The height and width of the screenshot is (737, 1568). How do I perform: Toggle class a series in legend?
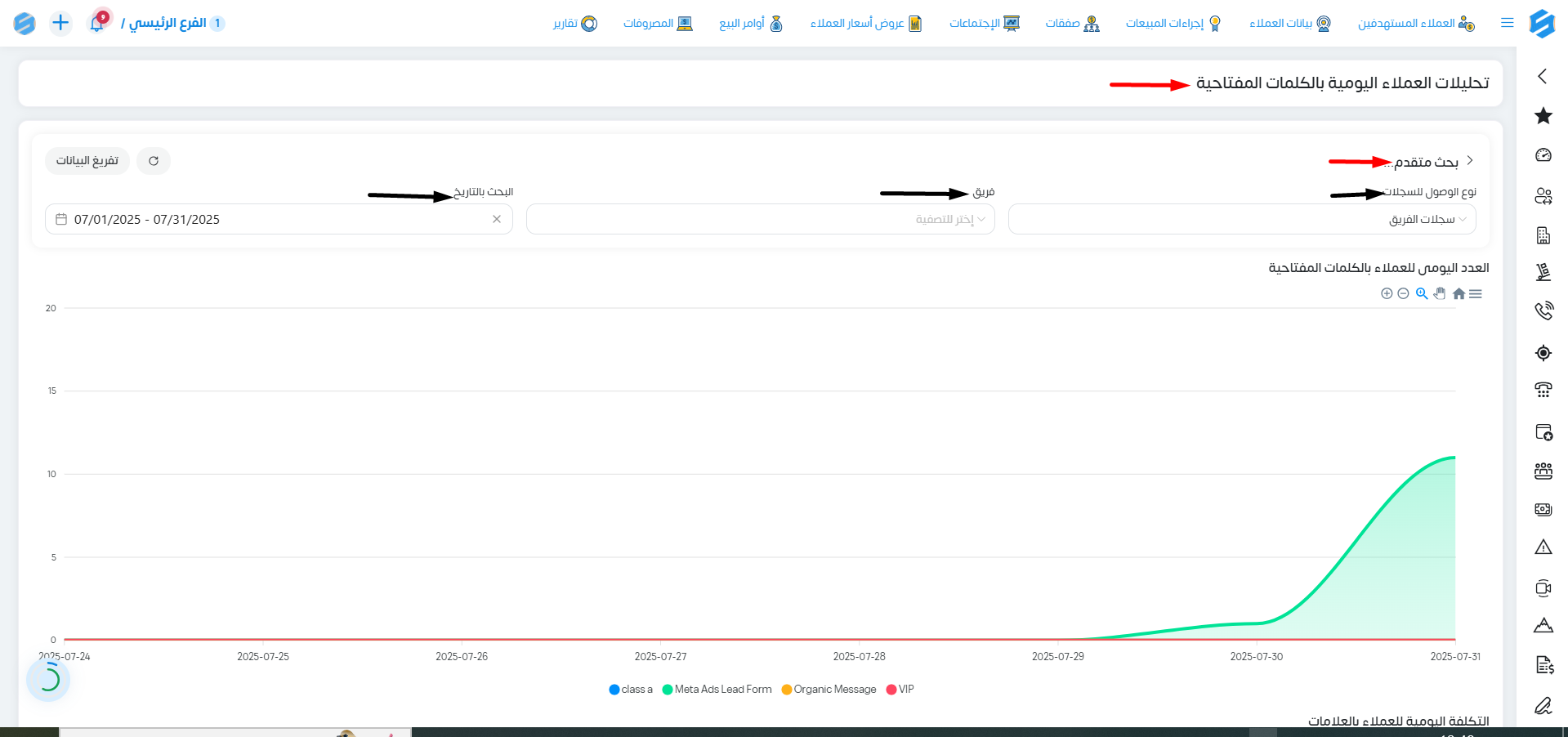point(631,690)
